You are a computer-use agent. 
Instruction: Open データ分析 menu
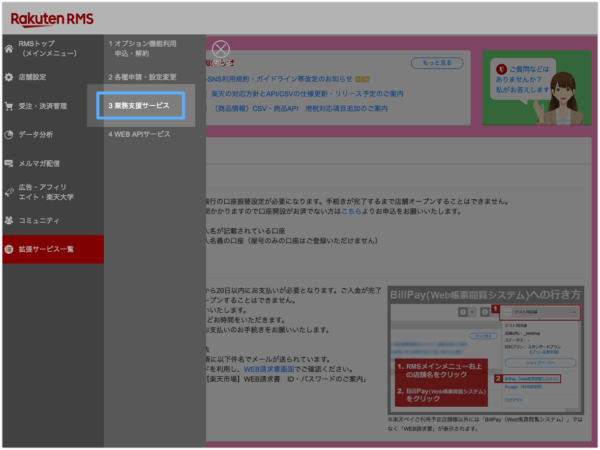coord(53,135)
